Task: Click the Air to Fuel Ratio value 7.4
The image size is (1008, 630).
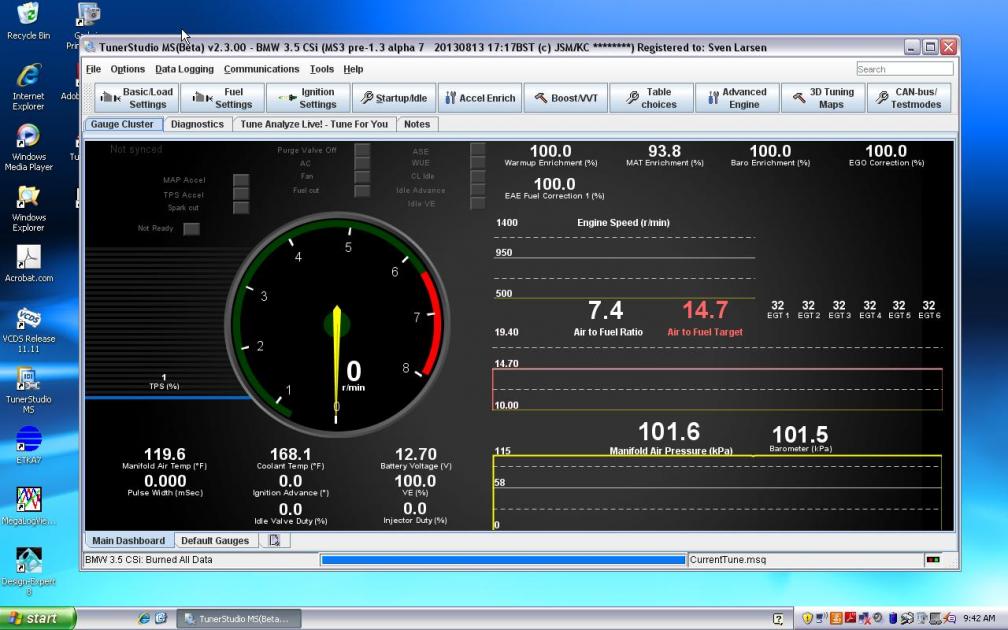Action: (x=606, y=310)
